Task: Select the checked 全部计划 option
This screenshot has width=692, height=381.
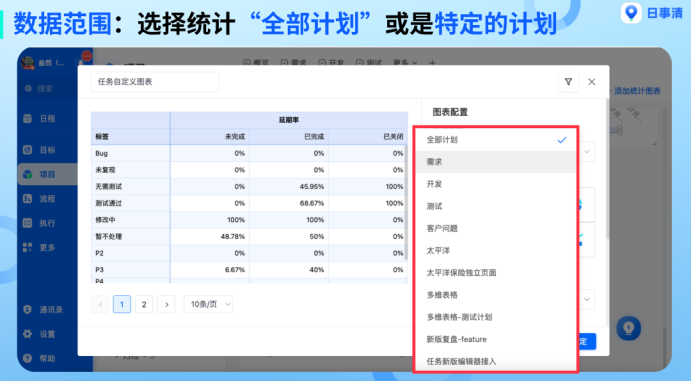Action: click(496, 140)
